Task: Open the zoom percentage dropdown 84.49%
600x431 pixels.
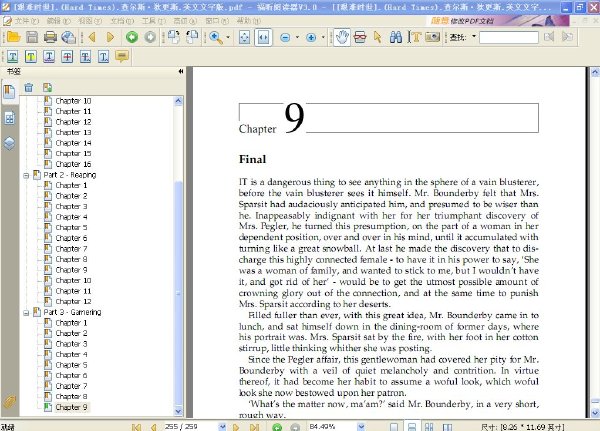Action: pyautogui.click(x=361, y=427)
